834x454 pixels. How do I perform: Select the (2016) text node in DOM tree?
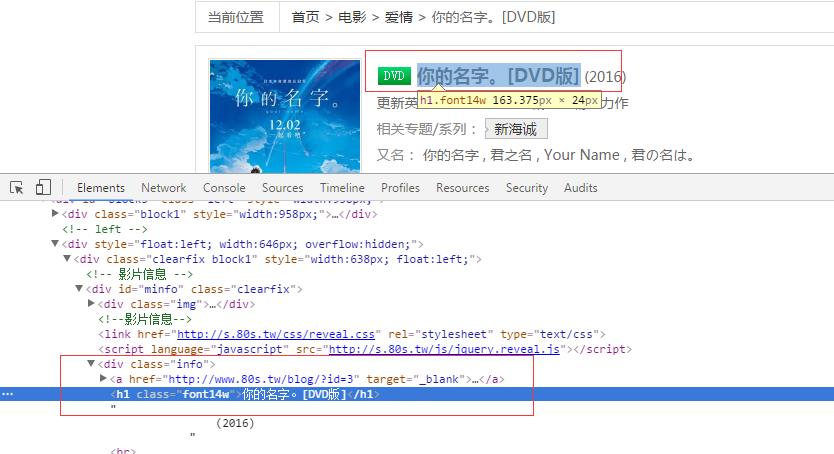[x=235, y=423]
